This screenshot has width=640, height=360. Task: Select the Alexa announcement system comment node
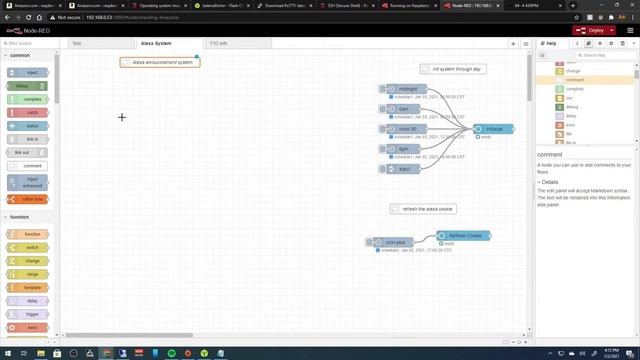pos(160,62)
